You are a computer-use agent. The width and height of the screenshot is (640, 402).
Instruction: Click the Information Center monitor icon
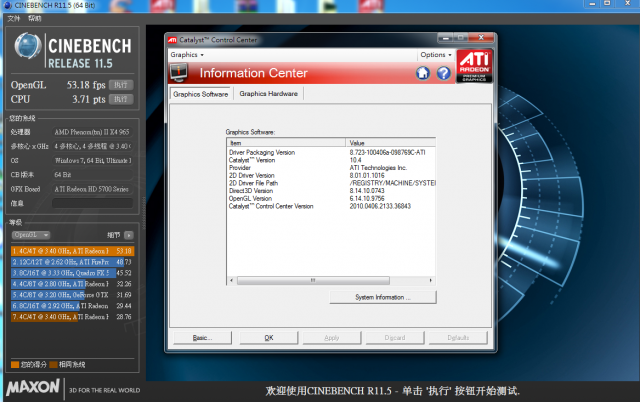[x=179, y=73]
